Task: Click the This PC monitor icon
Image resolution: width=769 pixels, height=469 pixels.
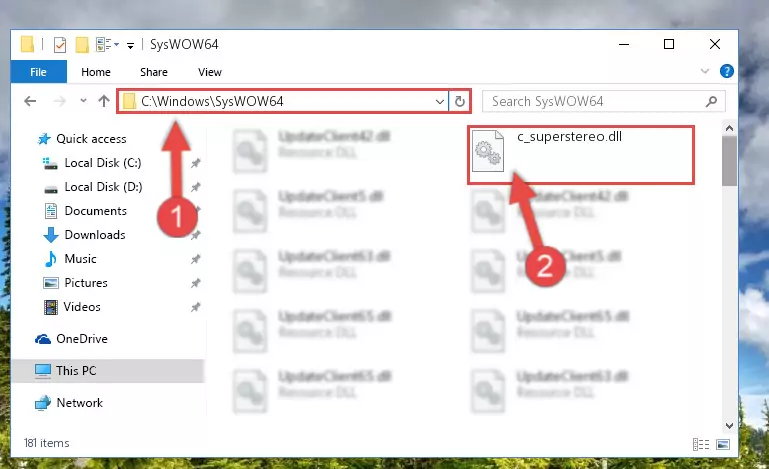Action: point(43,371)
